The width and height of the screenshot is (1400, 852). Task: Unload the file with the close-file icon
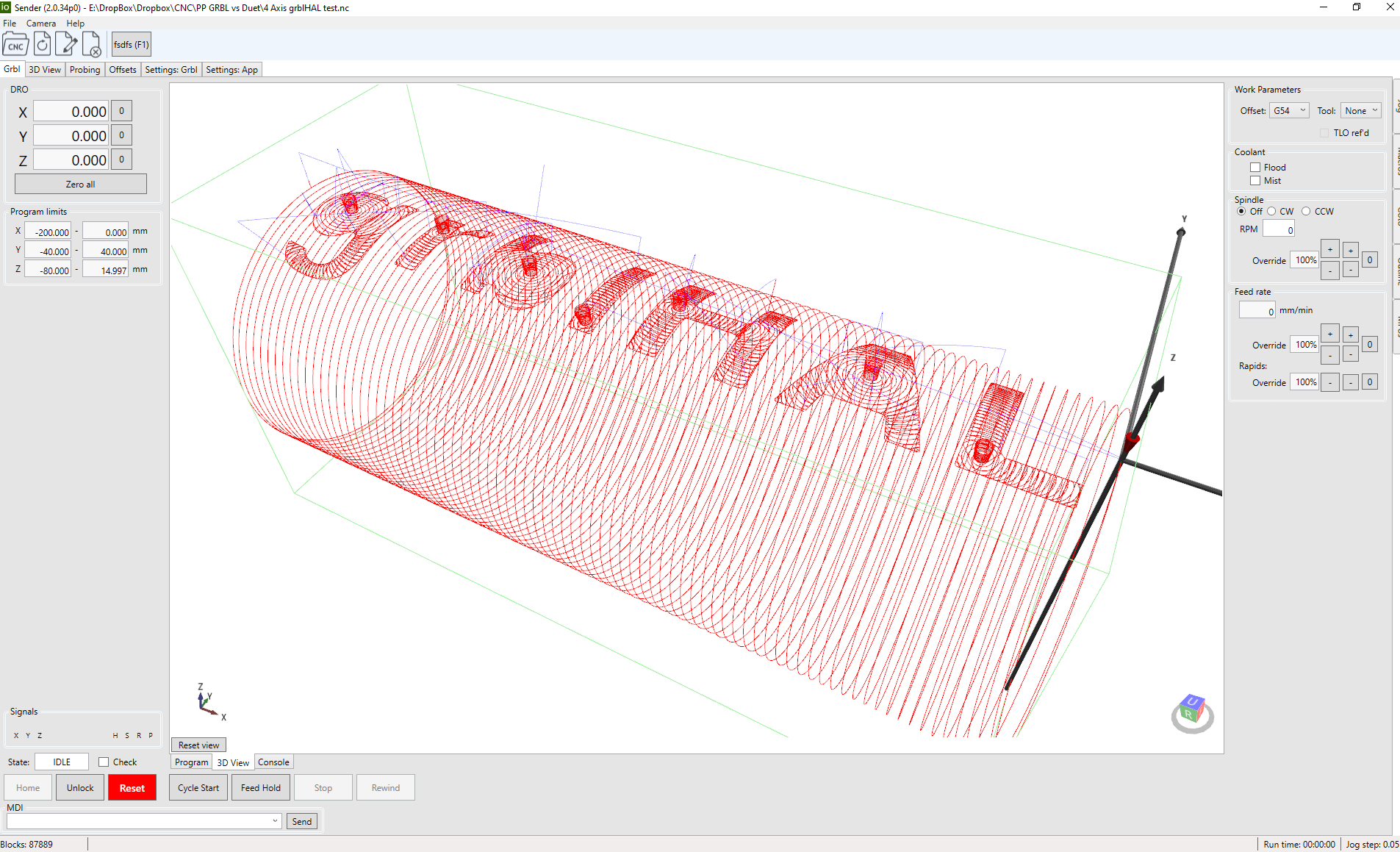pos(92,43)
